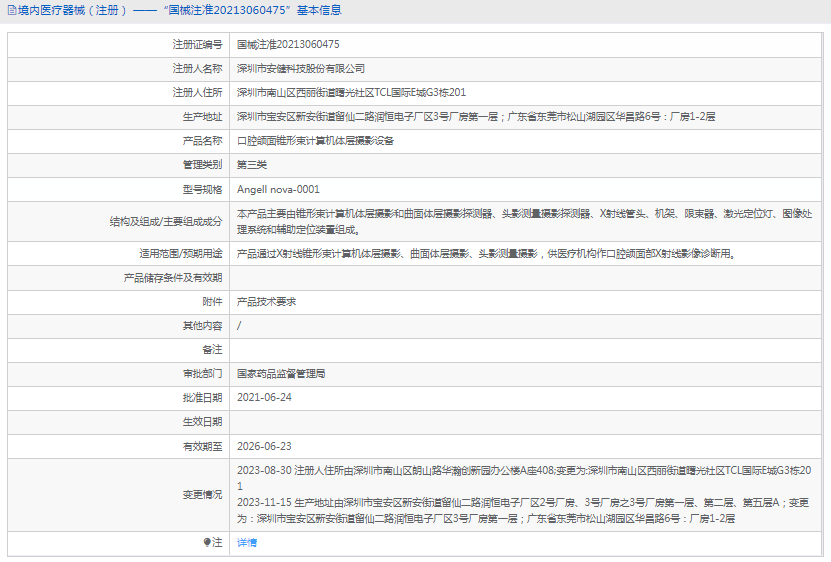Select attachment value 产品技术要求
The height and width of the screenshot is (562, 831).
click(x=267, y=302)
